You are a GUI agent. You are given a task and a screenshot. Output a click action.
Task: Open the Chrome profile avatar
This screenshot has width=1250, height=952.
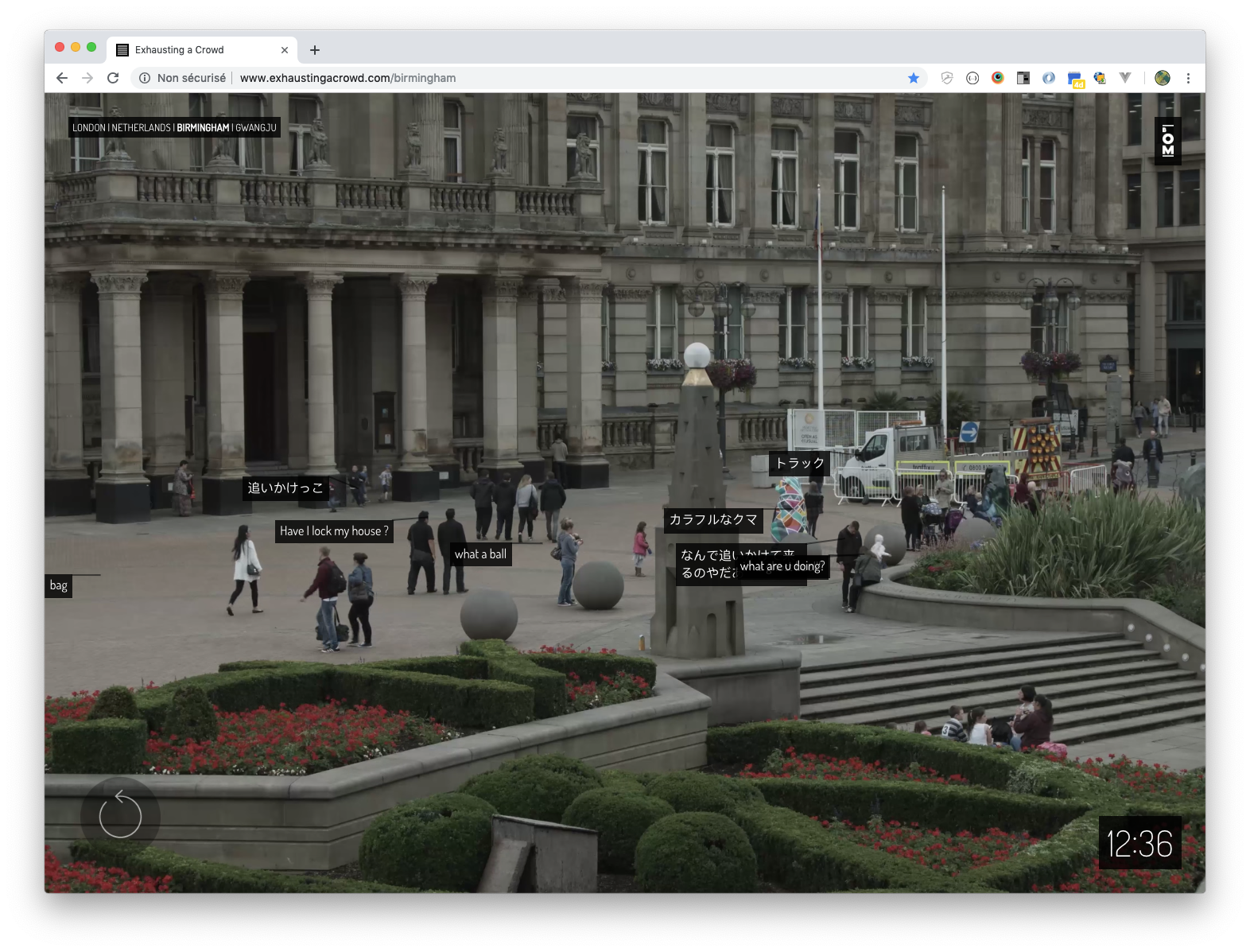click(x=1163, y=78)
